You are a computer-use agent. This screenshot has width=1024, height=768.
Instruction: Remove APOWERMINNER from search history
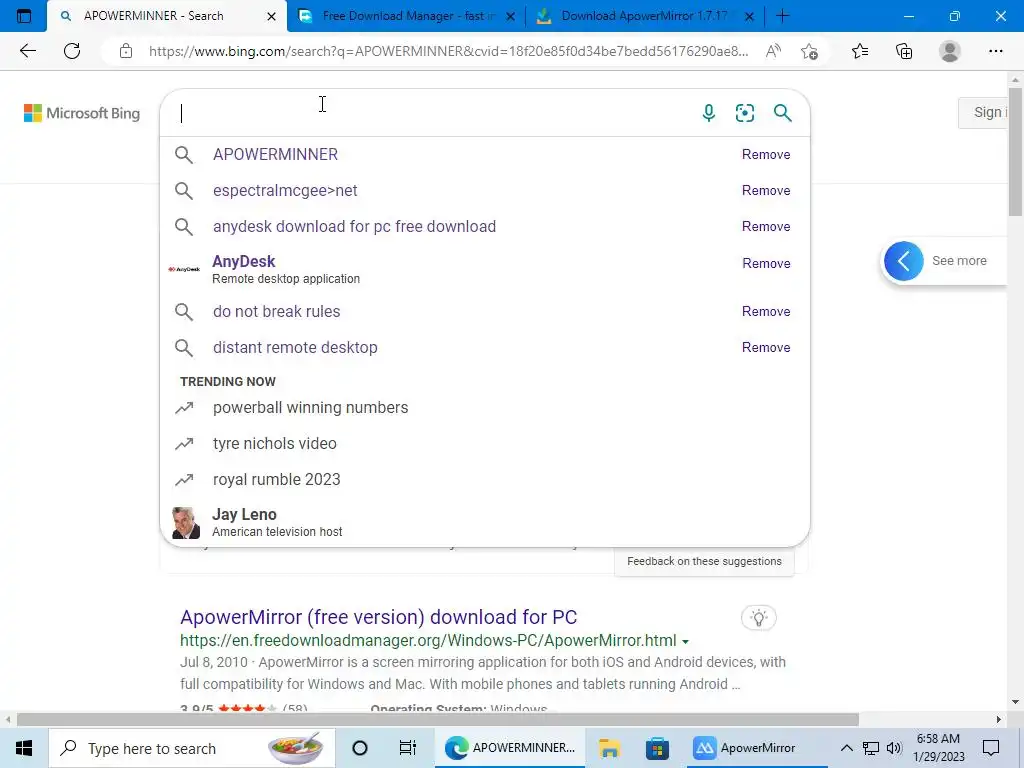coord(765,155)
